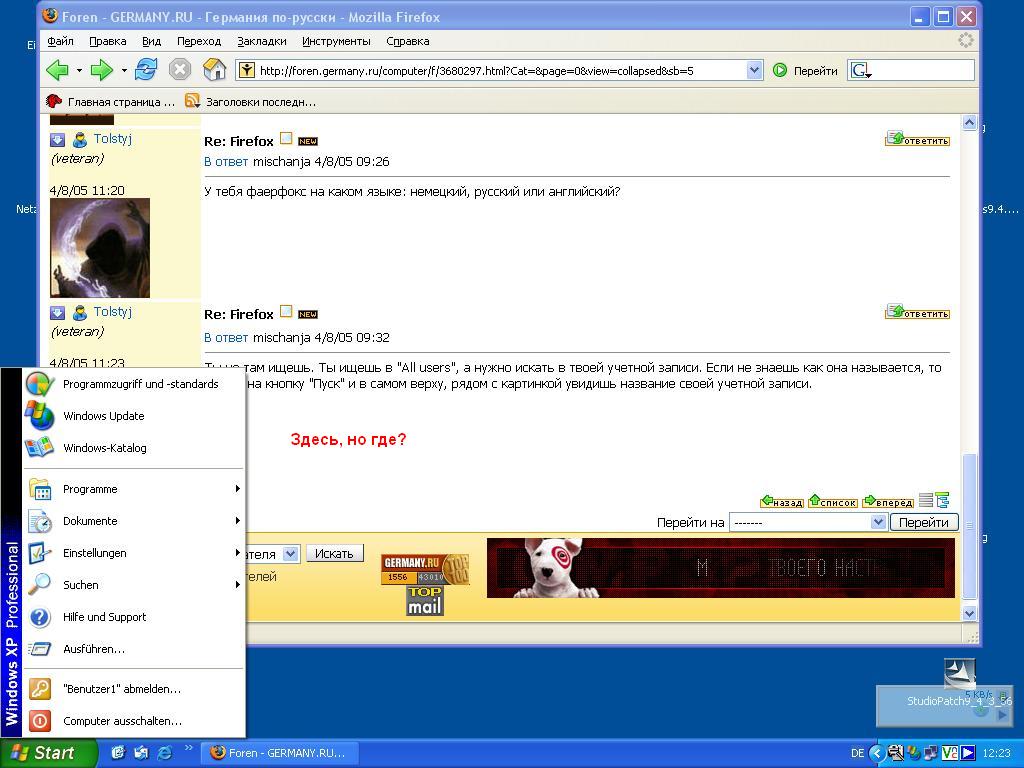Expand the Programme submenu in Start menu

[x=90, y=489]
